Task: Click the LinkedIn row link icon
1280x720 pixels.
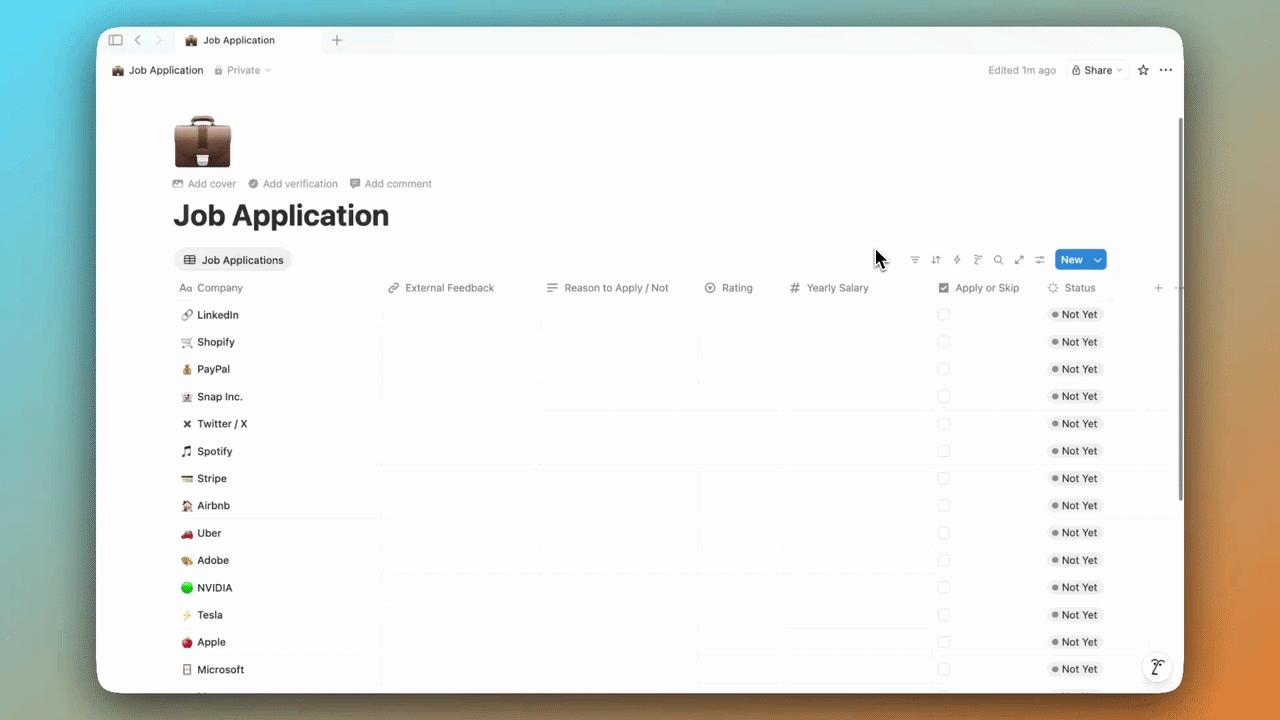Action: coord(187,315)
